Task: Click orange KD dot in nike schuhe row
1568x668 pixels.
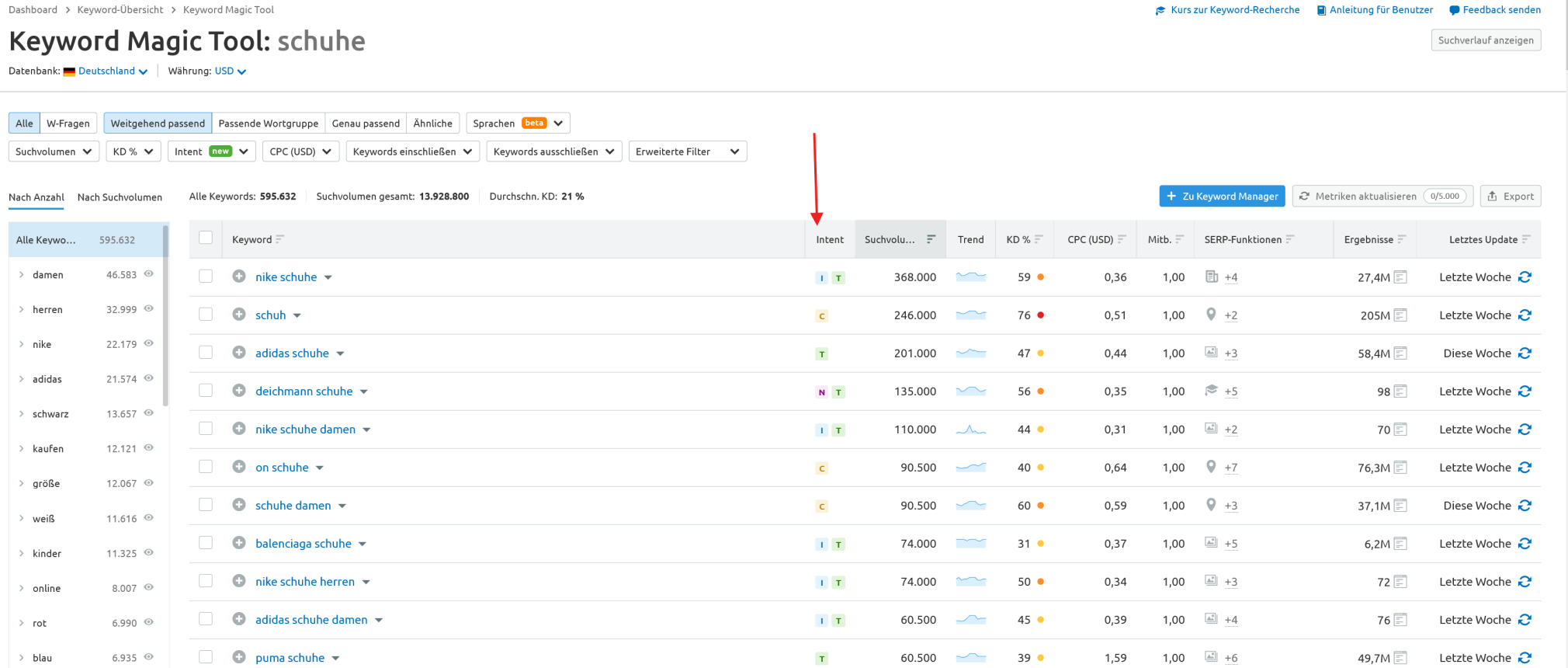Action: [x=1040, y=277]
